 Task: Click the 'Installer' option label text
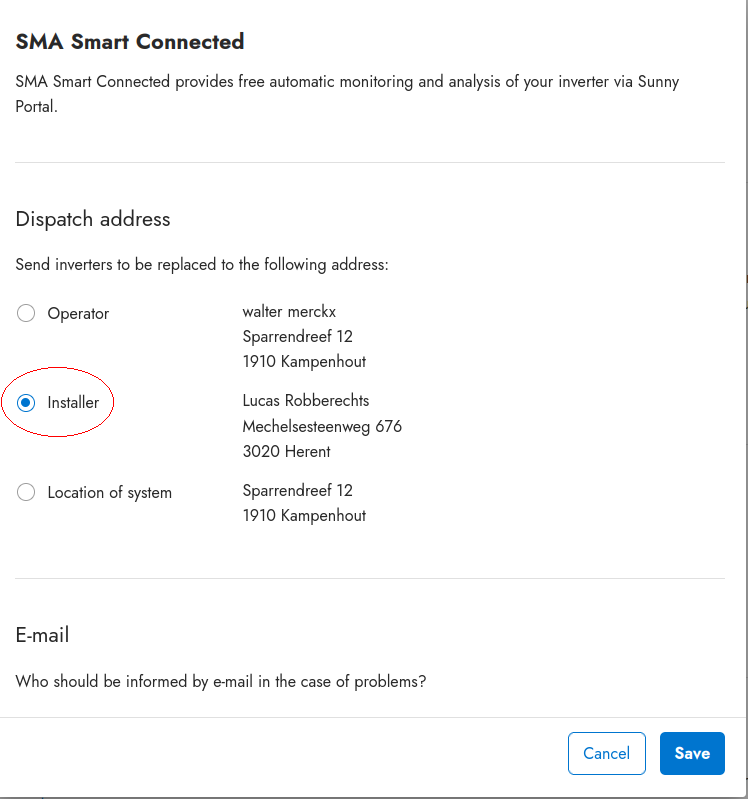tap(73, 403)
